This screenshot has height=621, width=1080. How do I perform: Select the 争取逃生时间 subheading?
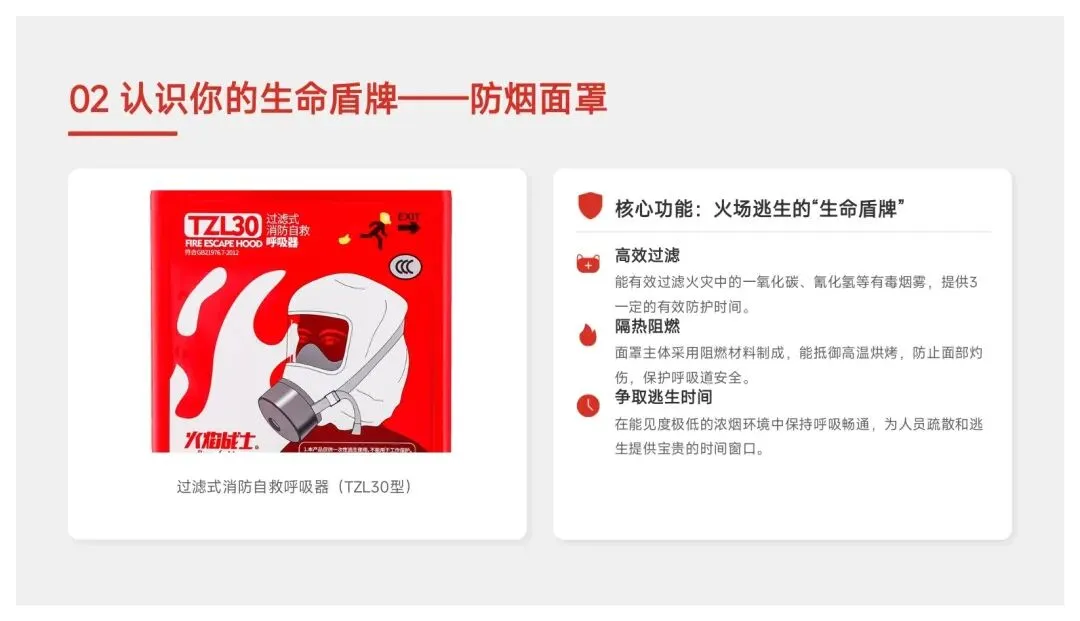tap(663, 397)
